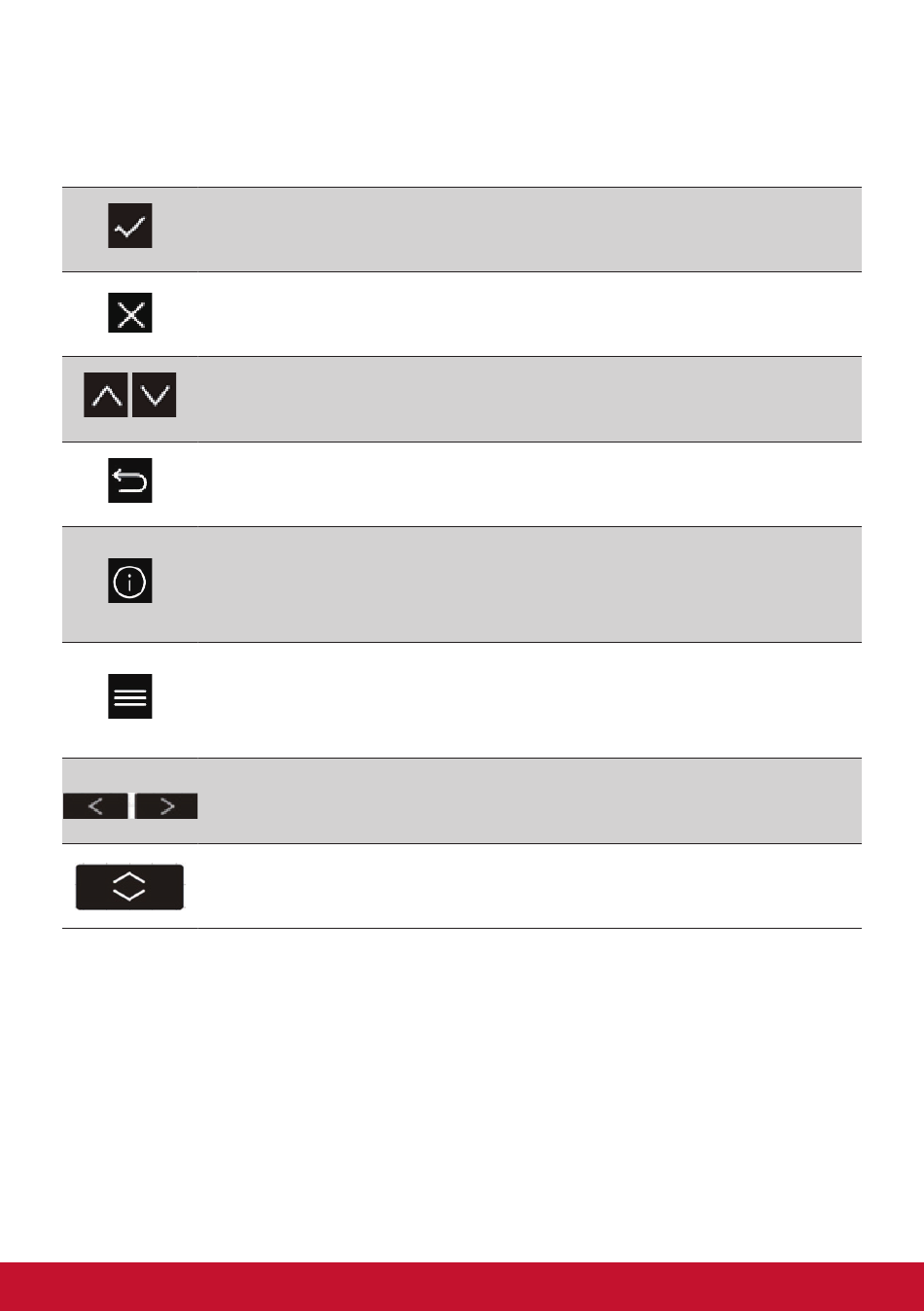
Task: Click the lower chevron on the wide stacked-arrows button
Action: 129,894
